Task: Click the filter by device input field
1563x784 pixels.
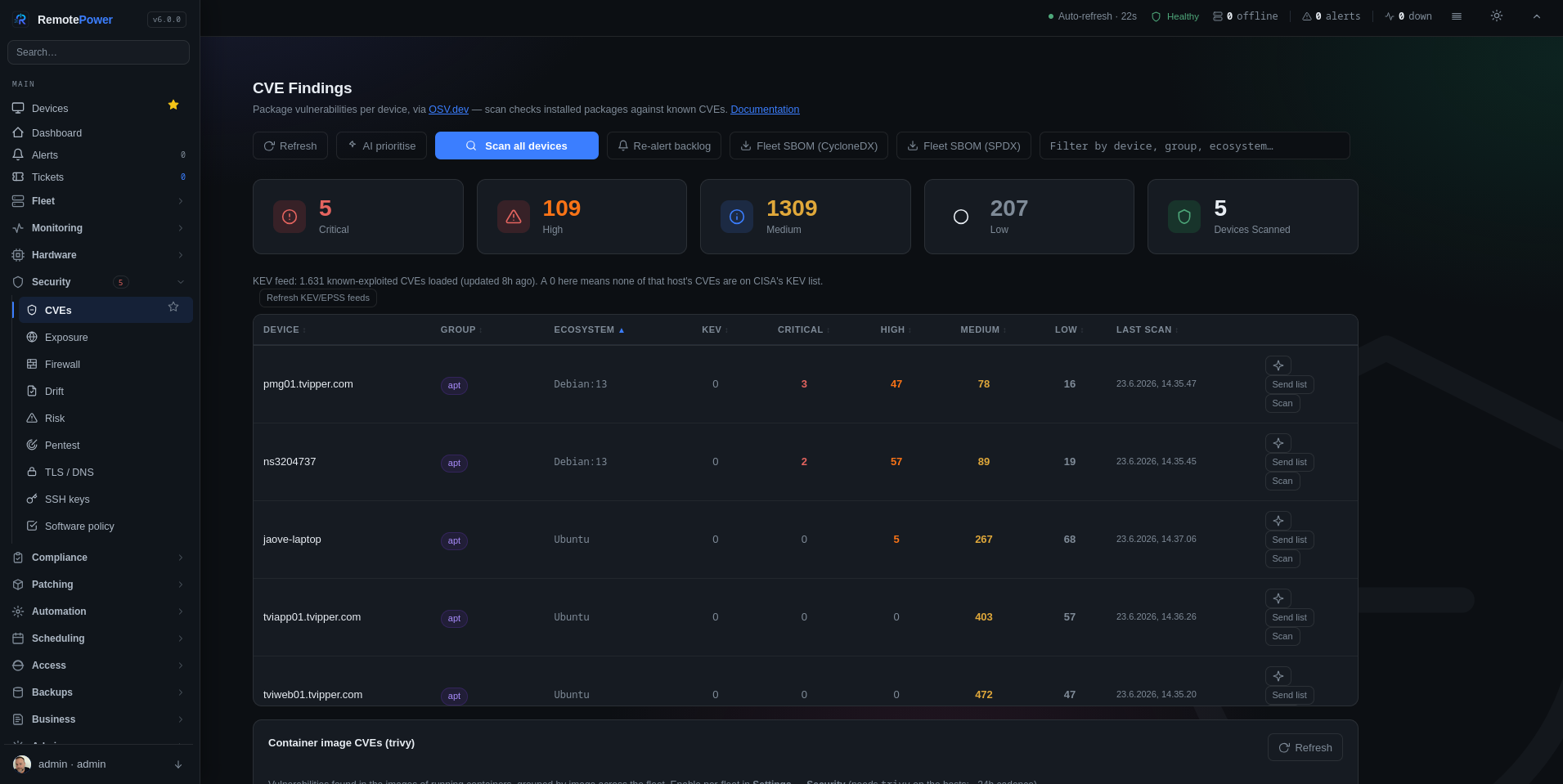Action: pos(1194,146)
